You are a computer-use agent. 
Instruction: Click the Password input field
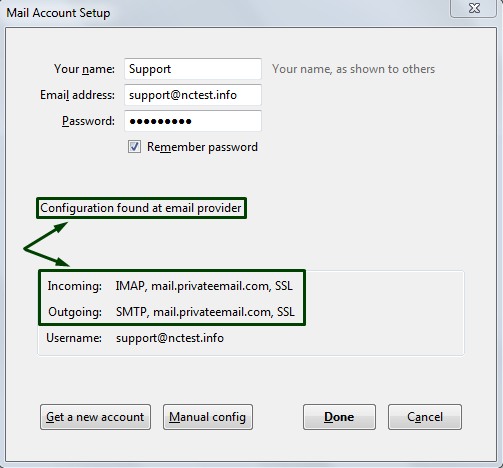(193, 121)
